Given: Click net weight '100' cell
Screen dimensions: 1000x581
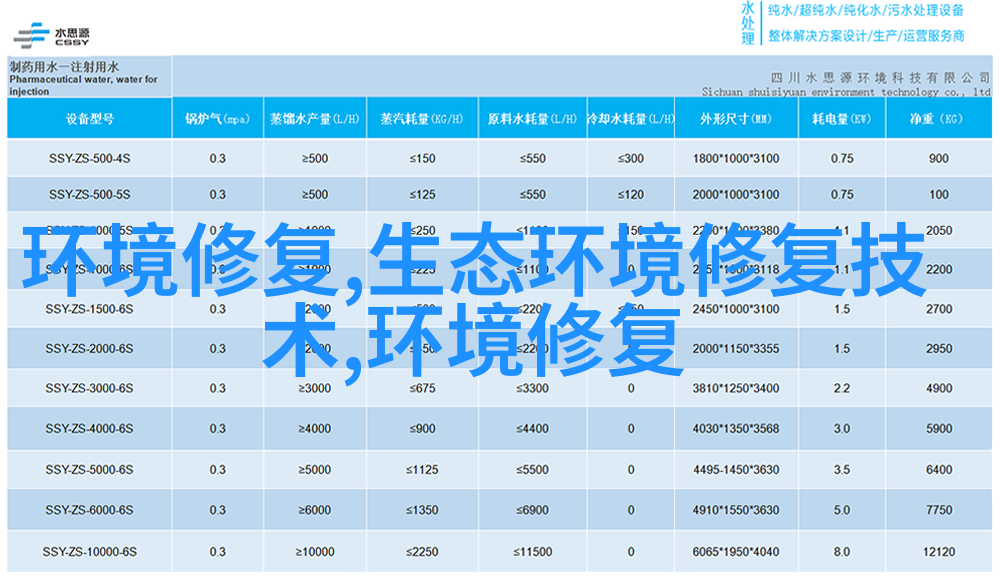Looking at the screenshot, I should (939, 195).
